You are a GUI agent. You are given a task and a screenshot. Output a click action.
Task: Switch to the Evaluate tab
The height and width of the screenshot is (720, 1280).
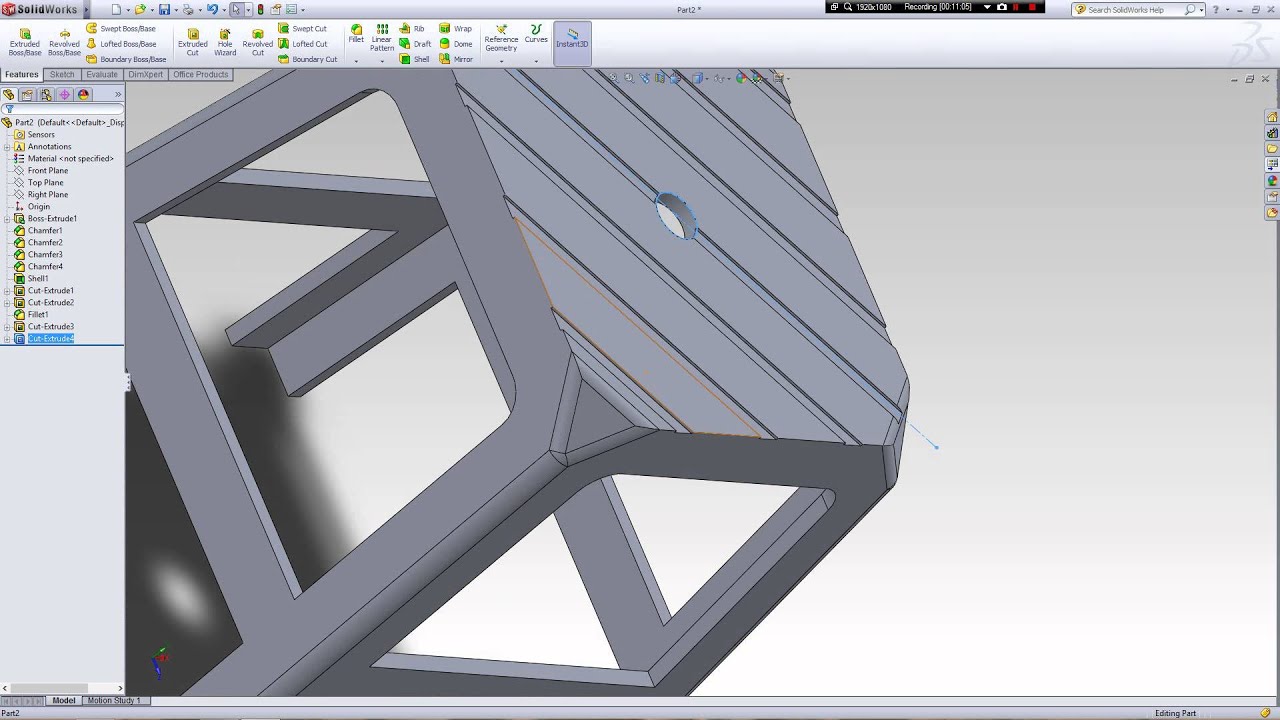[102, 75]
